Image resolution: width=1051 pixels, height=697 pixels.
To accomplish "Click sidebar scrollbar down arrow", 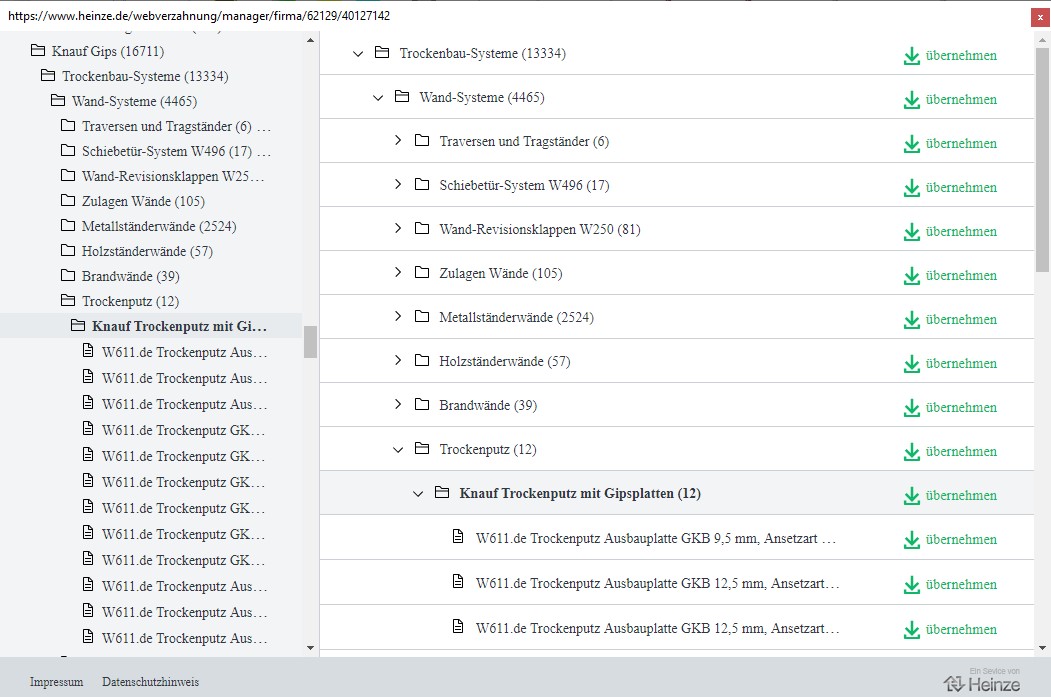I will pos(310,647).
